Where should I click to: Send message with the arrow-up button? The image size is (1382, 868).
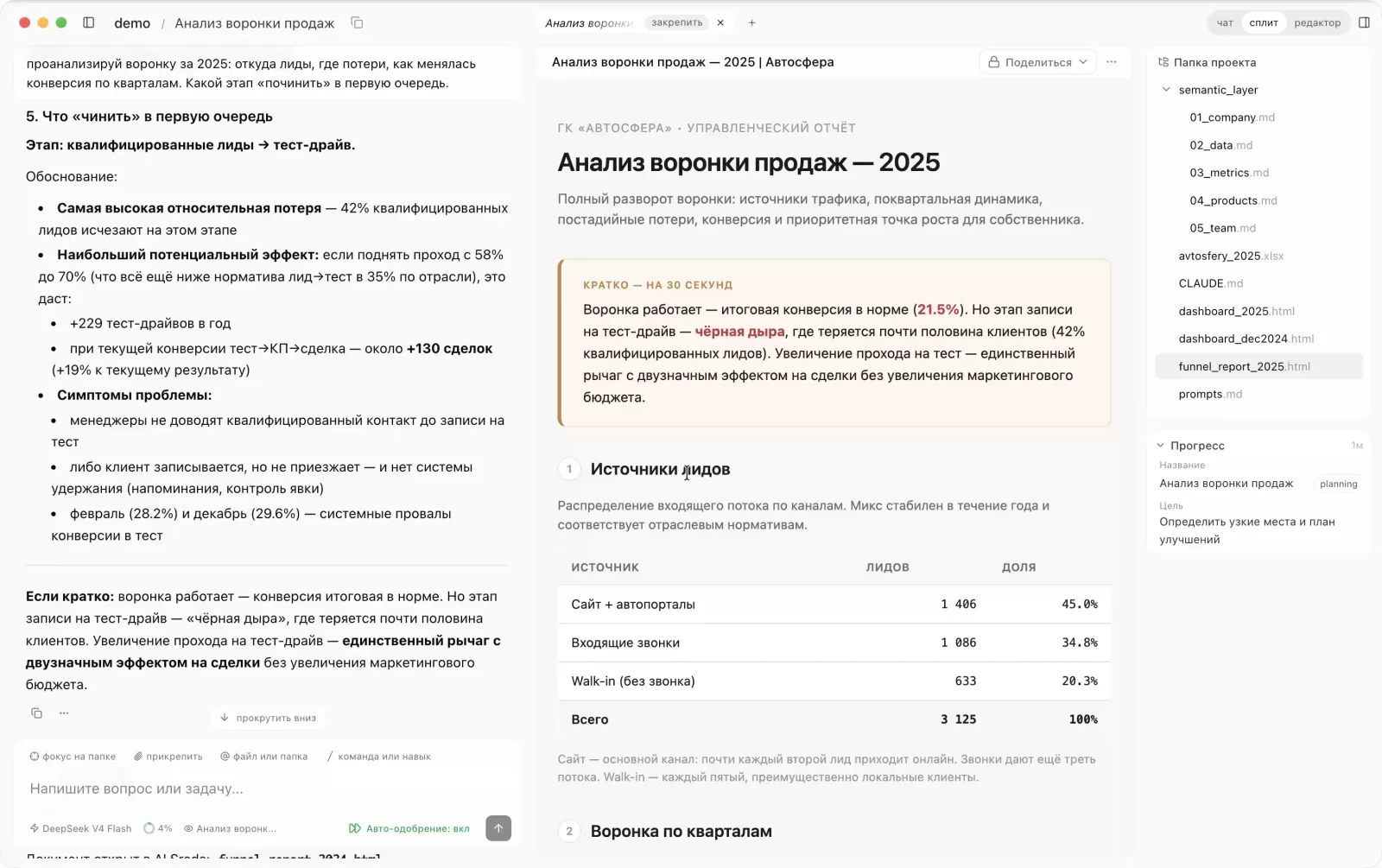point(498,827)
